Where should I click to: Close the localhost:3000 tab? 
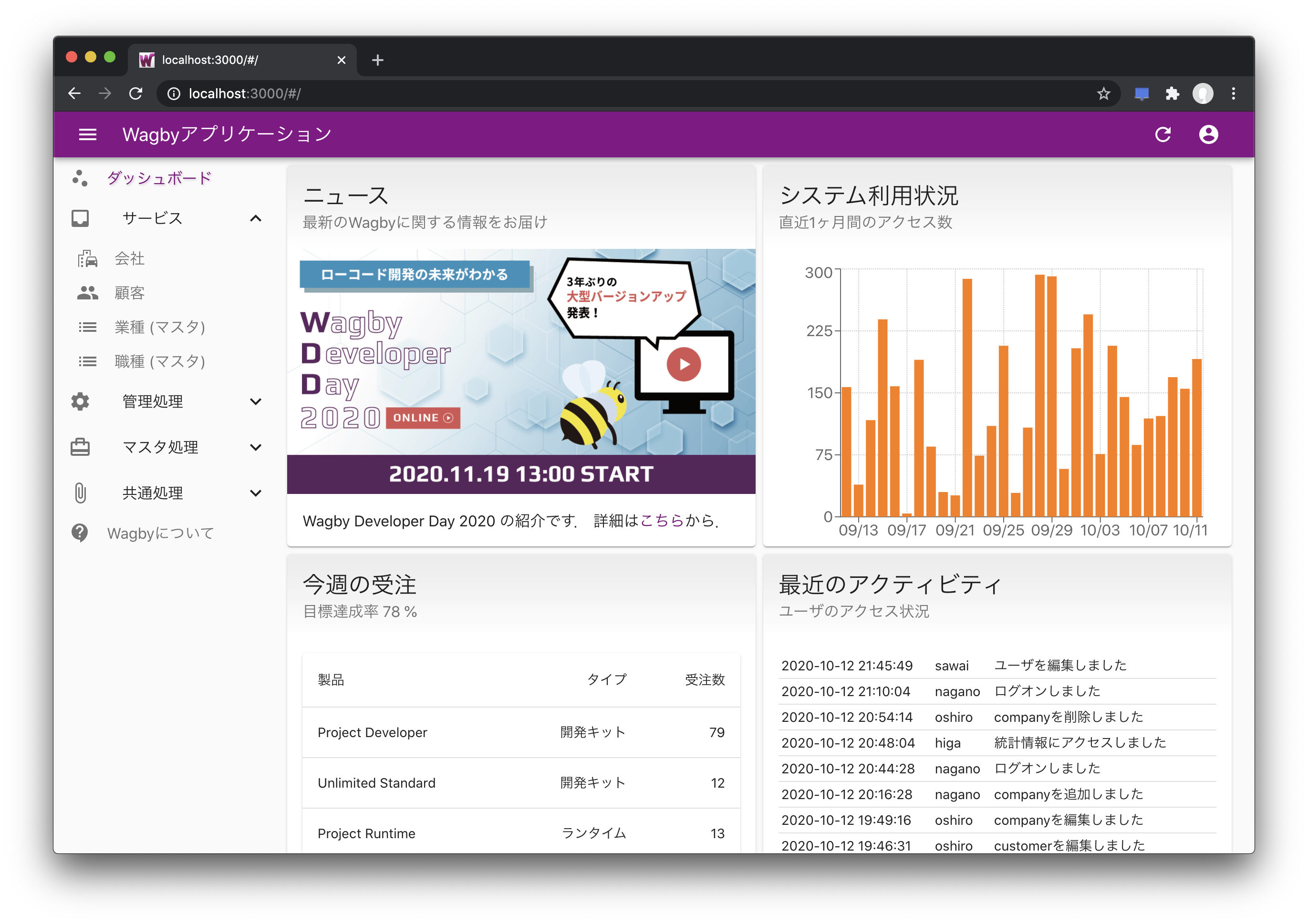(x=341, y=60)
